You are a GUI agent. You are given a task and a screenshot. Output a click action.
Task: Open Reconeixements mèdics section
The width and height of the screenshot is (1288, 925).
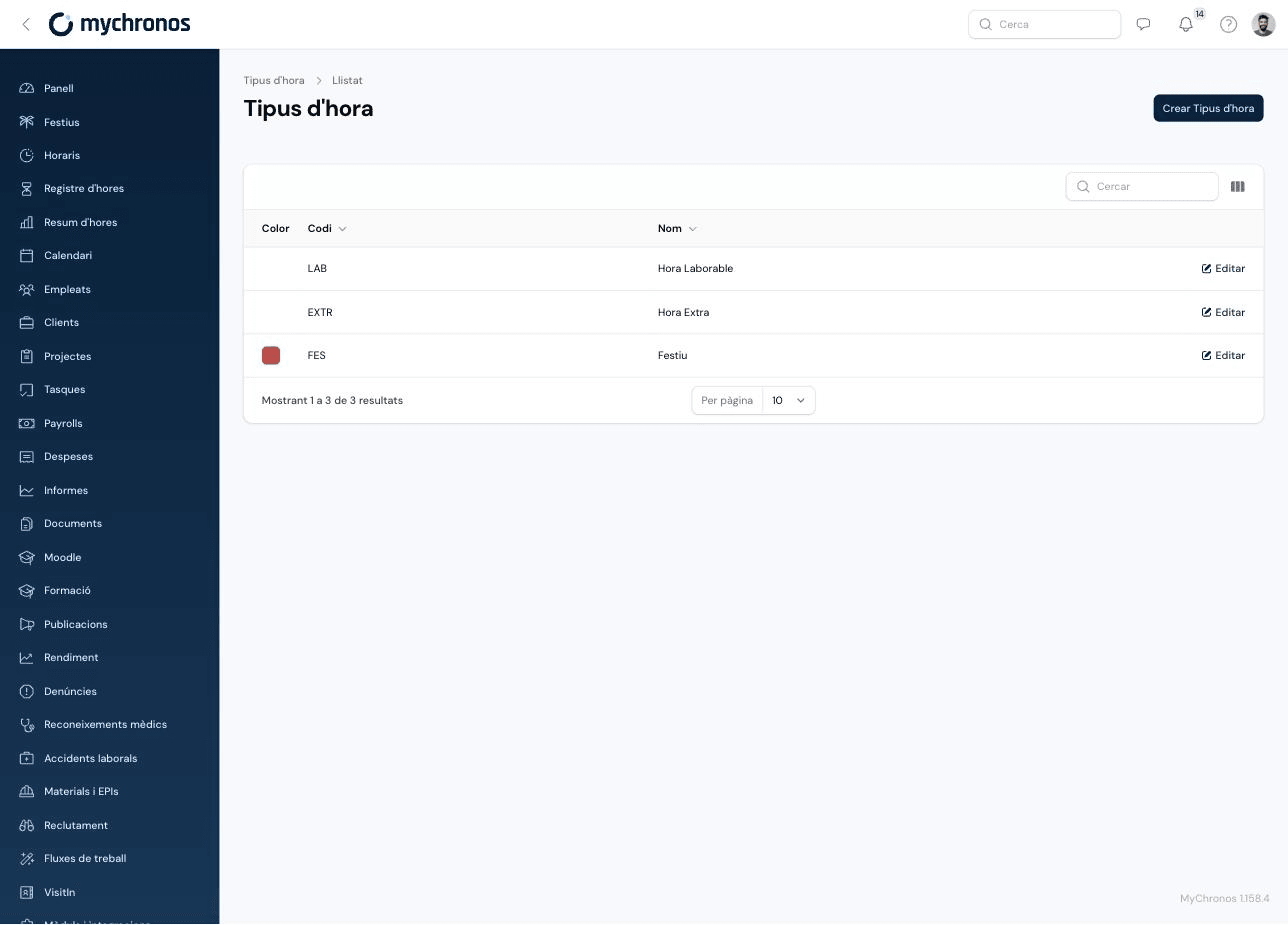105,725
